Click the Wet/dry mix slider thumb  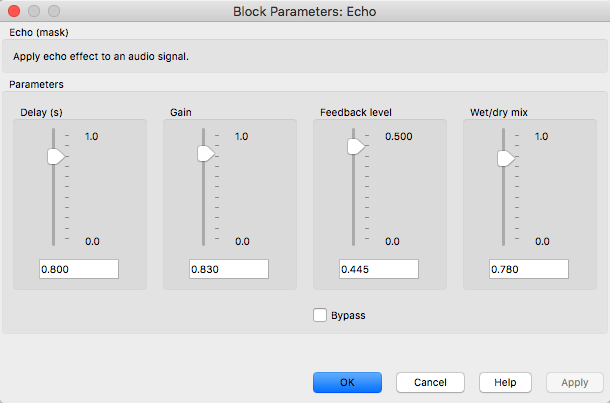pyautogui.click(x=506, y=158)
